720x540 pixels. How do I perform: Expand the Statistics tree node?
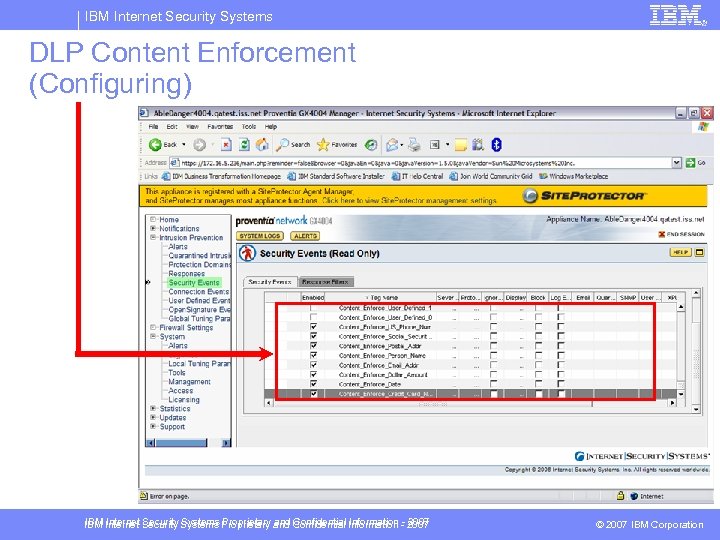(153, 408)
